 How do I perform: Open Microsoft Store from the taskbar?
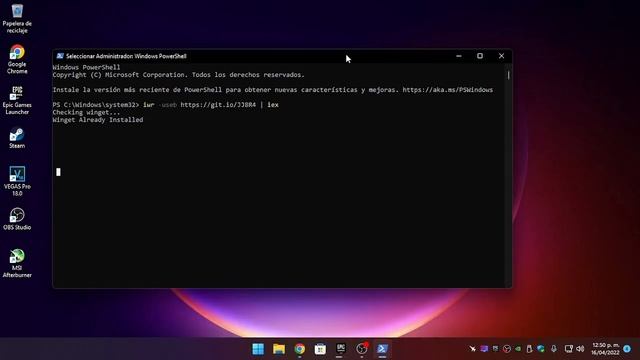point(320,349)
